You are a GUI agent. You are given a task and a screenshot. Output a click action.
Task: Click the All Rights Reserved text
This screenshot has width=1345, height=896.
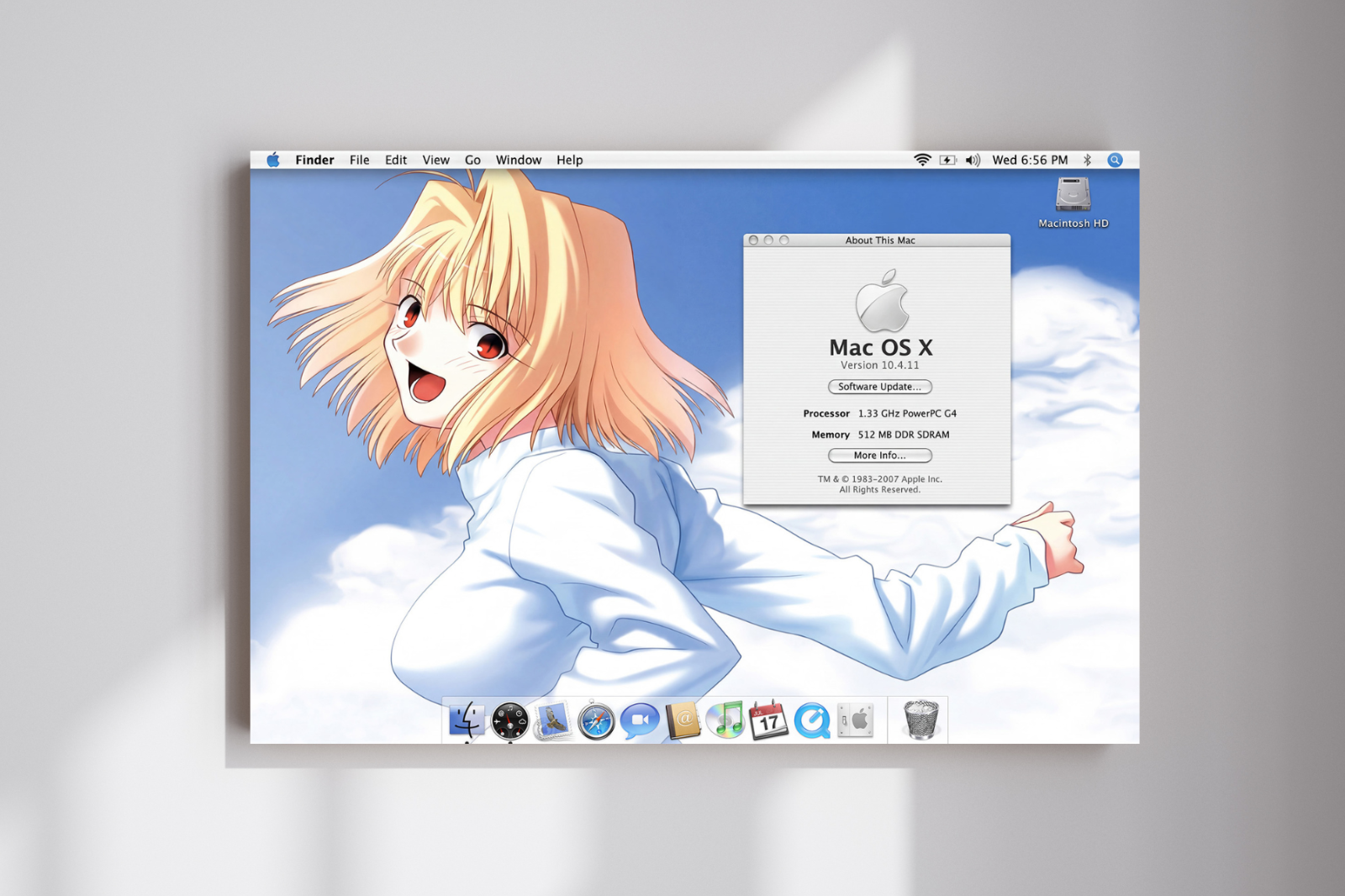click(880, 490)
